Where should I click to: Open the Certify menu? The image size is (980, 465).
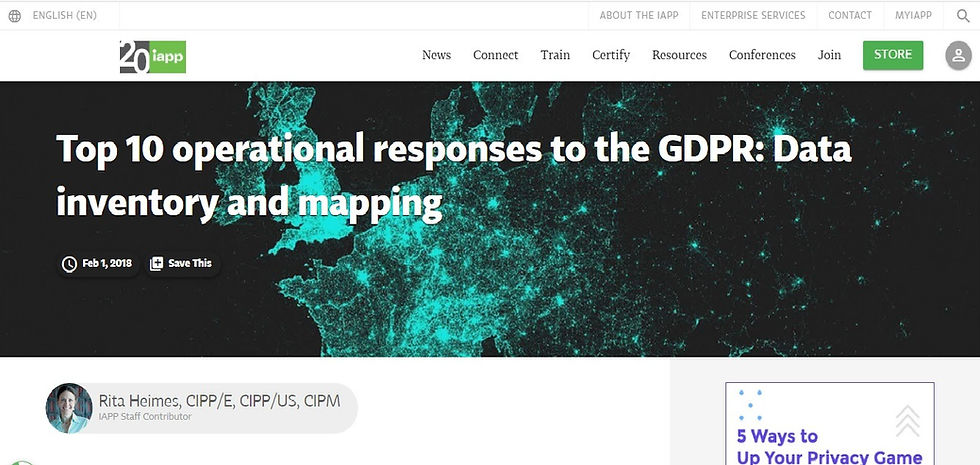tap(611, 55)
